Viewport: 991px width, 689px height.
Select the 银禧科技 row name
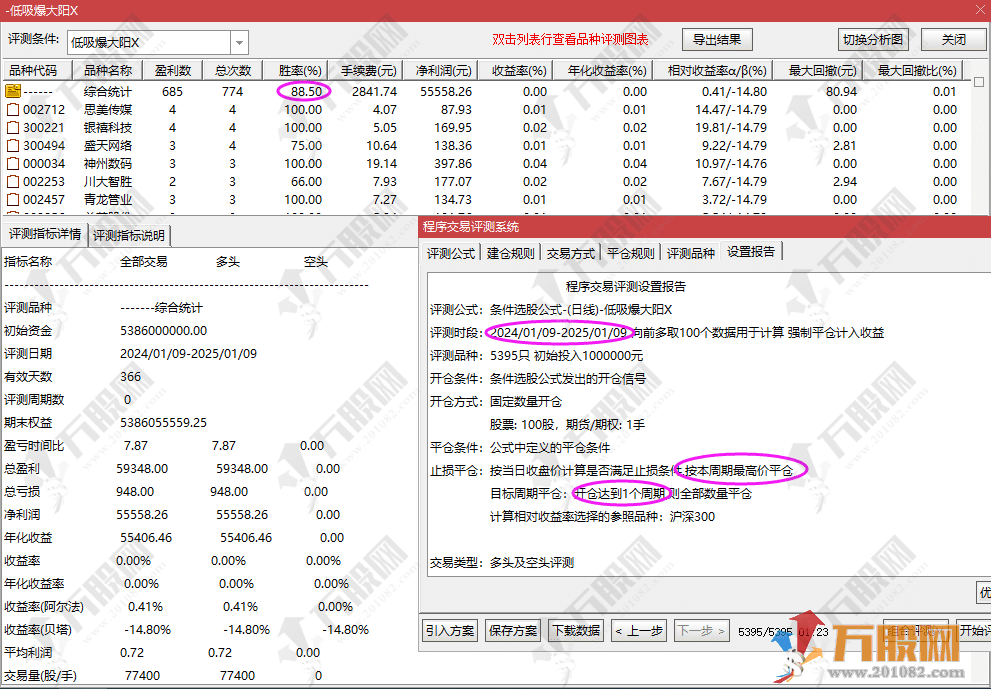click(107, 127)
